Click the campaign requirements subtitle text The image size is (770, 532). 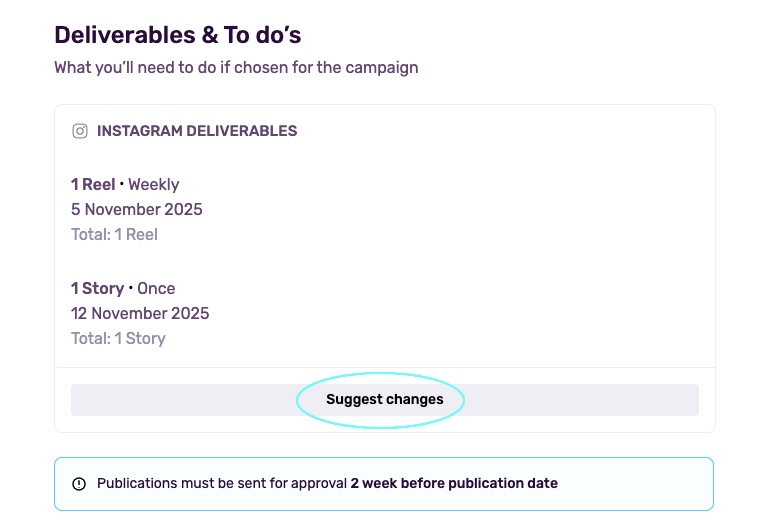[236, 68]
